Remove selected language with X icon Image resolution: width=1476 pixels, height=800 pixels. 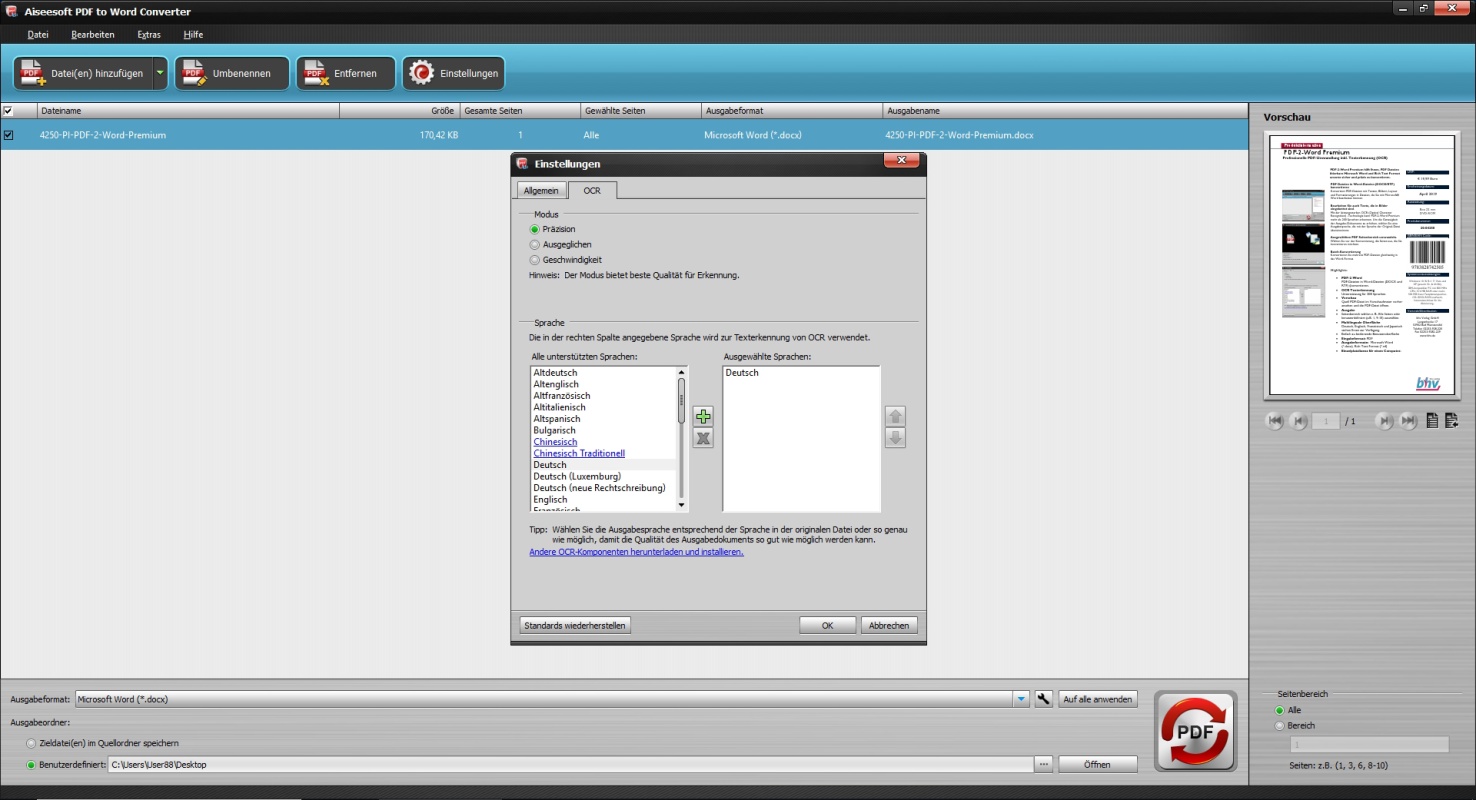703,438
